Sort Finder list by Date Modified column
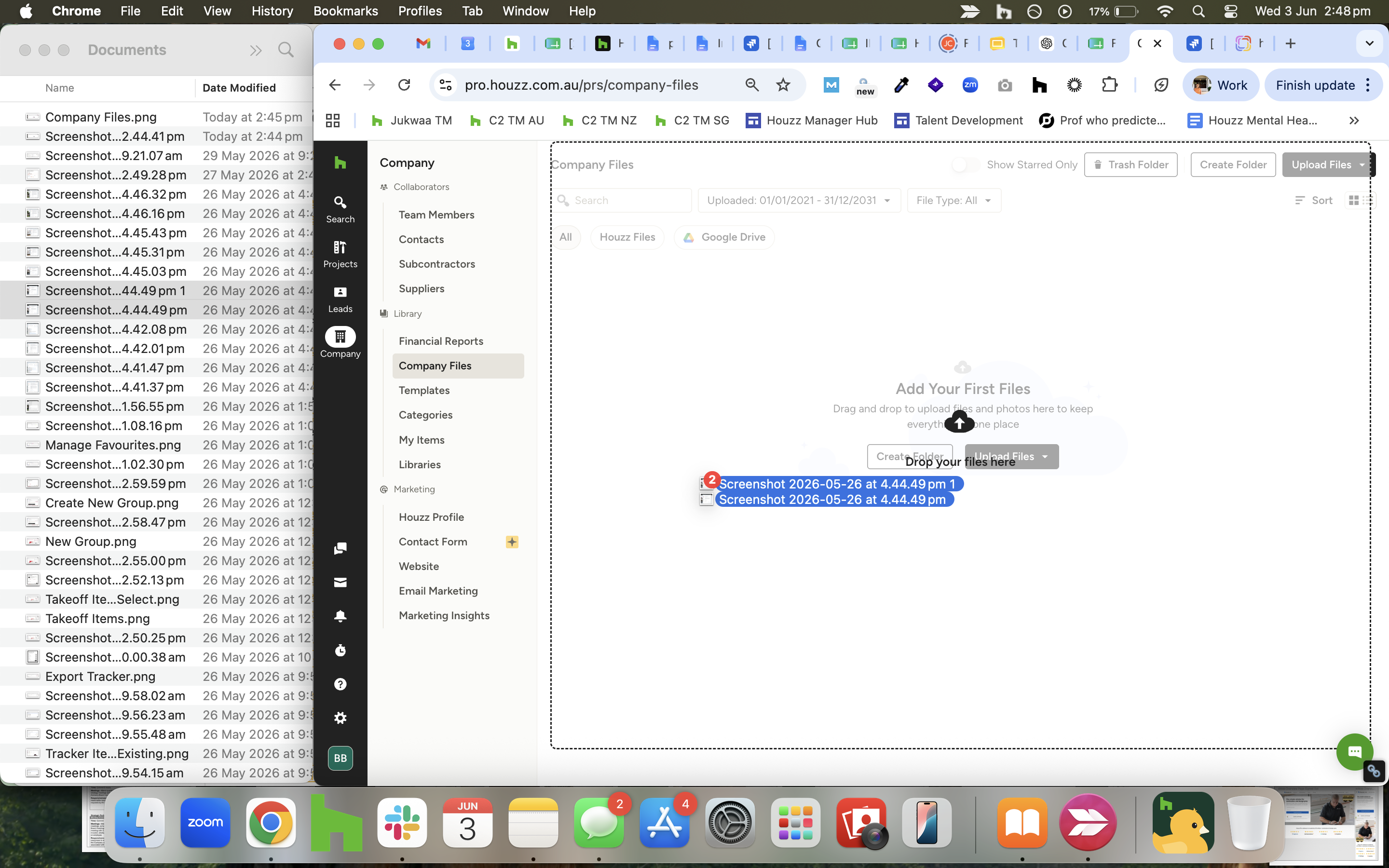Viewport: 1389px width, 868px height. 239,88
